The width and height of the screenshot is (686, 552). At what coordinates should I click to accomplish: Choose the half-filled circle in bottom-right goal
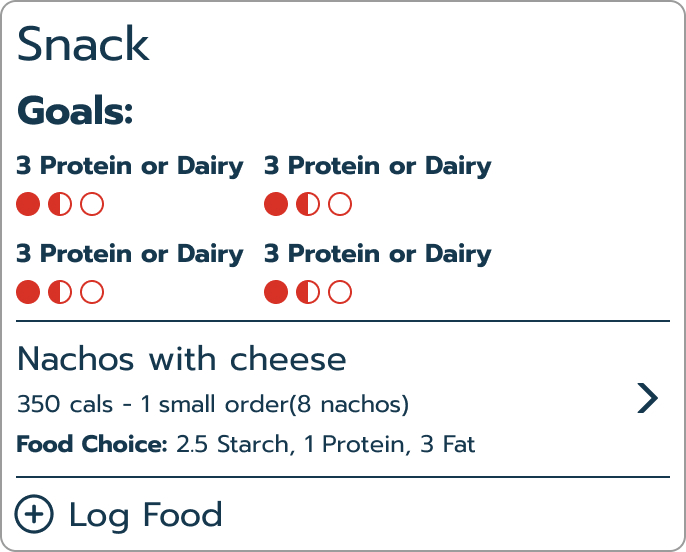tap(308, 293)
